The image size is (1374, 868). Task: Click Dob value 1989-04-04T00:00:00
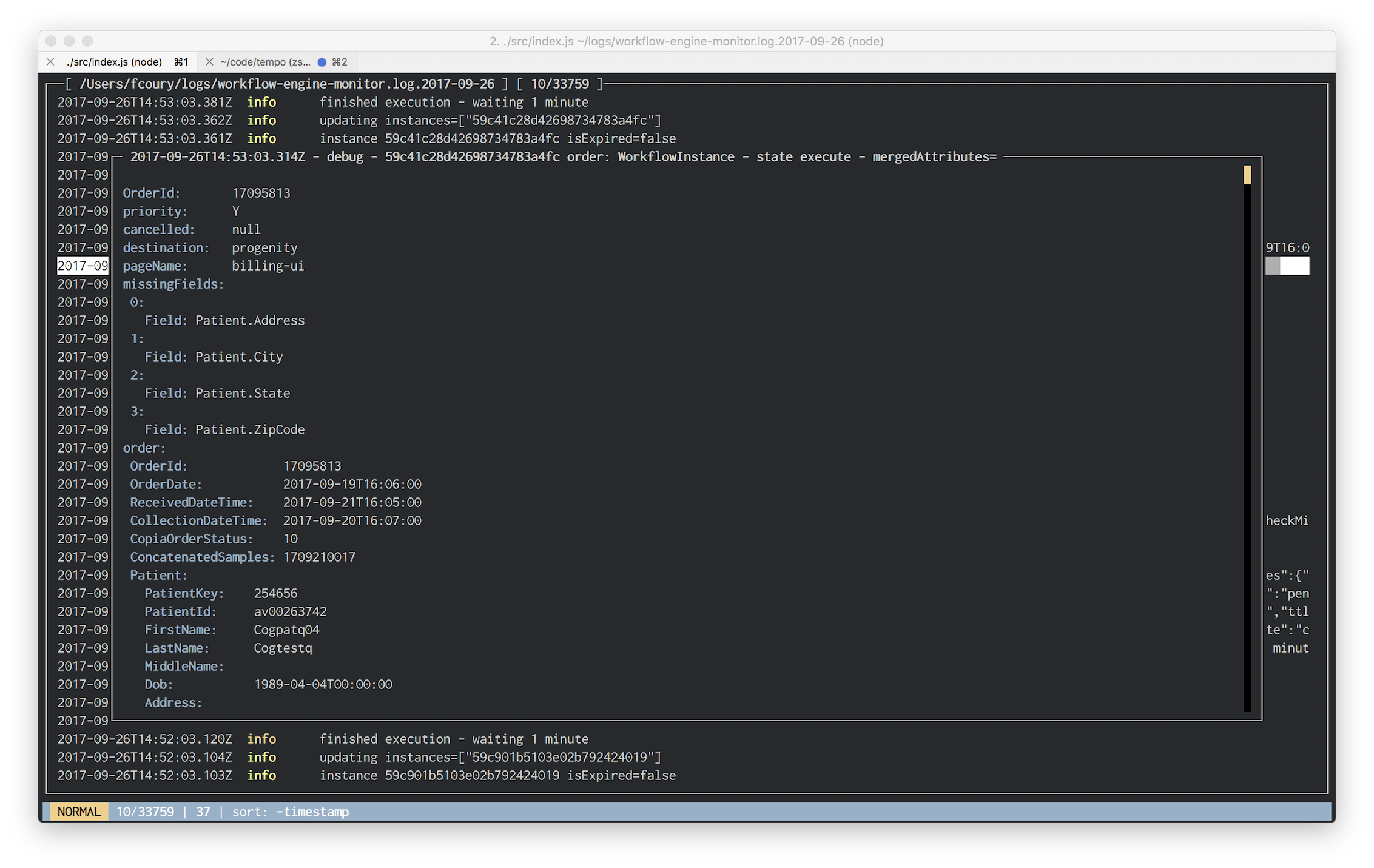click(x=323, y=684)
